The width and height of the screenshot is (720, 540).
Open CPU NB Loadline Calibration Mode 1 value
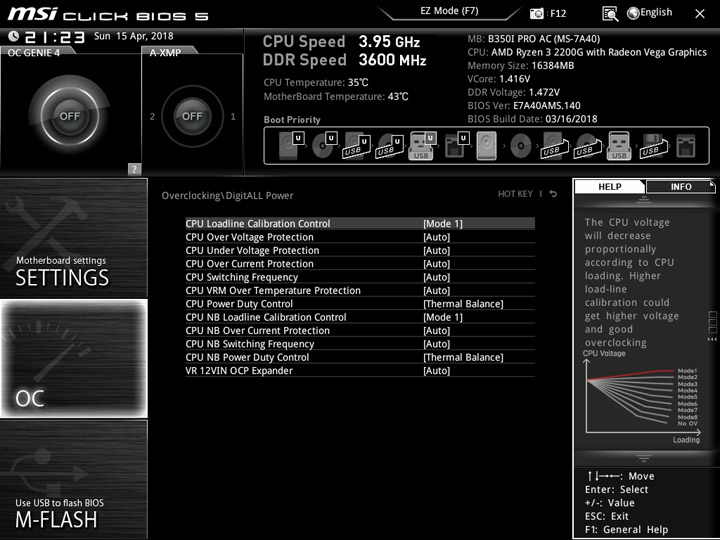pyautogui.click(x=443, y=317)
